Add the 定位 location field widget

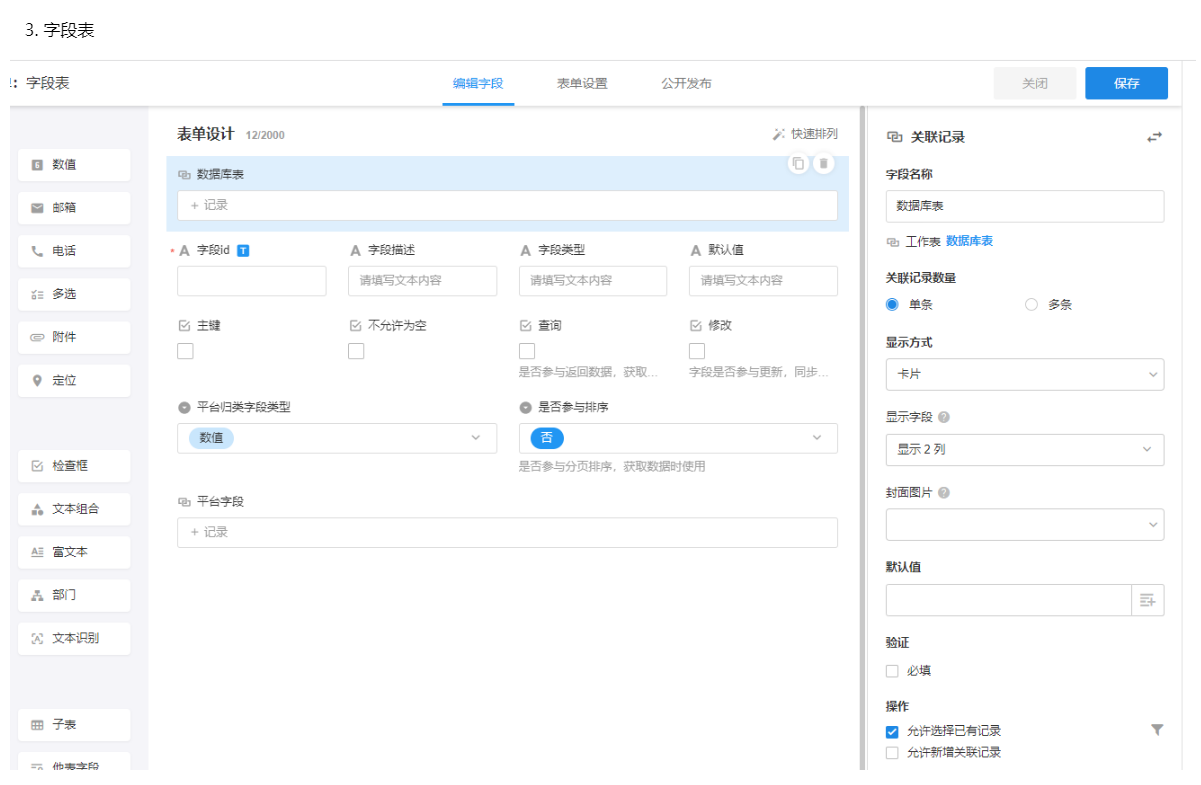point(74,380)
